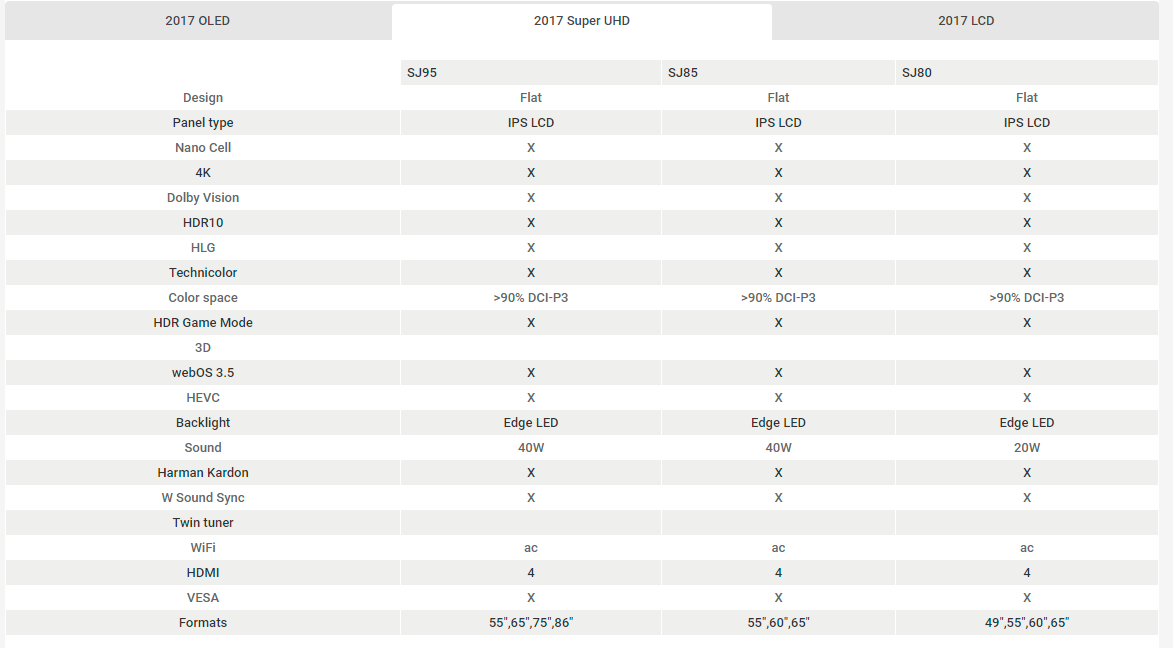Click the Nano Cell row label
Viewport: 1173px width, 648px height.
(x=203, y=147)
